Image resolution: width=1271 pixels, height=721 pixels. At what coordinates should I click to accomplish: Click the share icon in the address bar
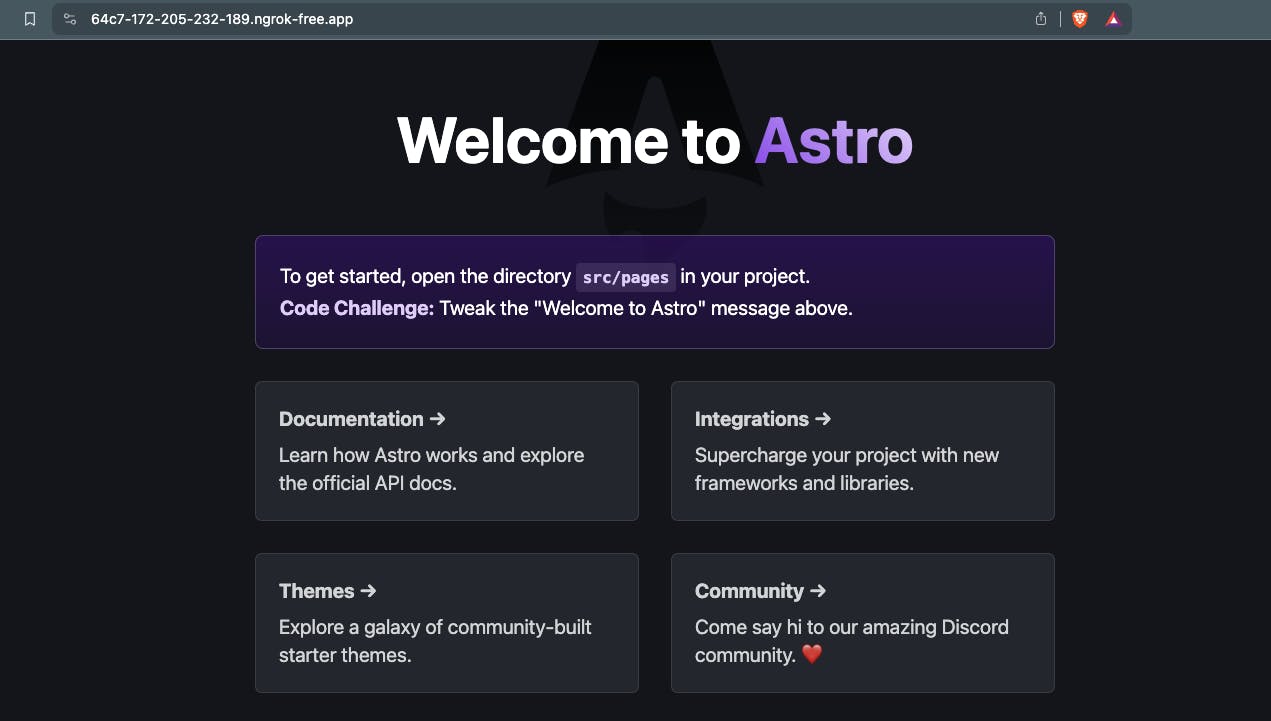pyautogui.click(x=1041, y=19)
